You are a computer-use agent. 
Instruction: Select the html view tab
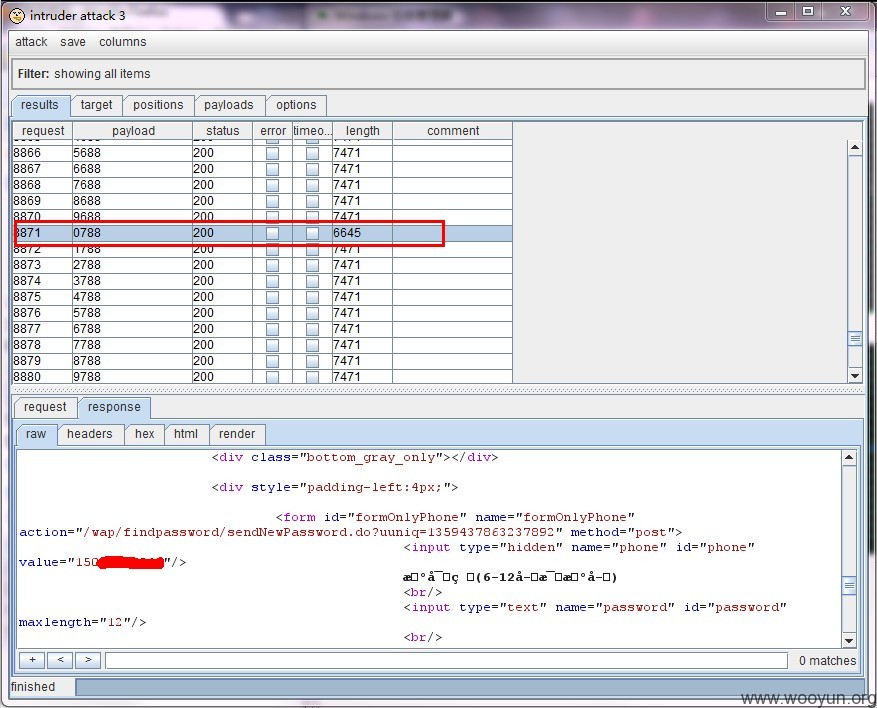coord(186,434)
